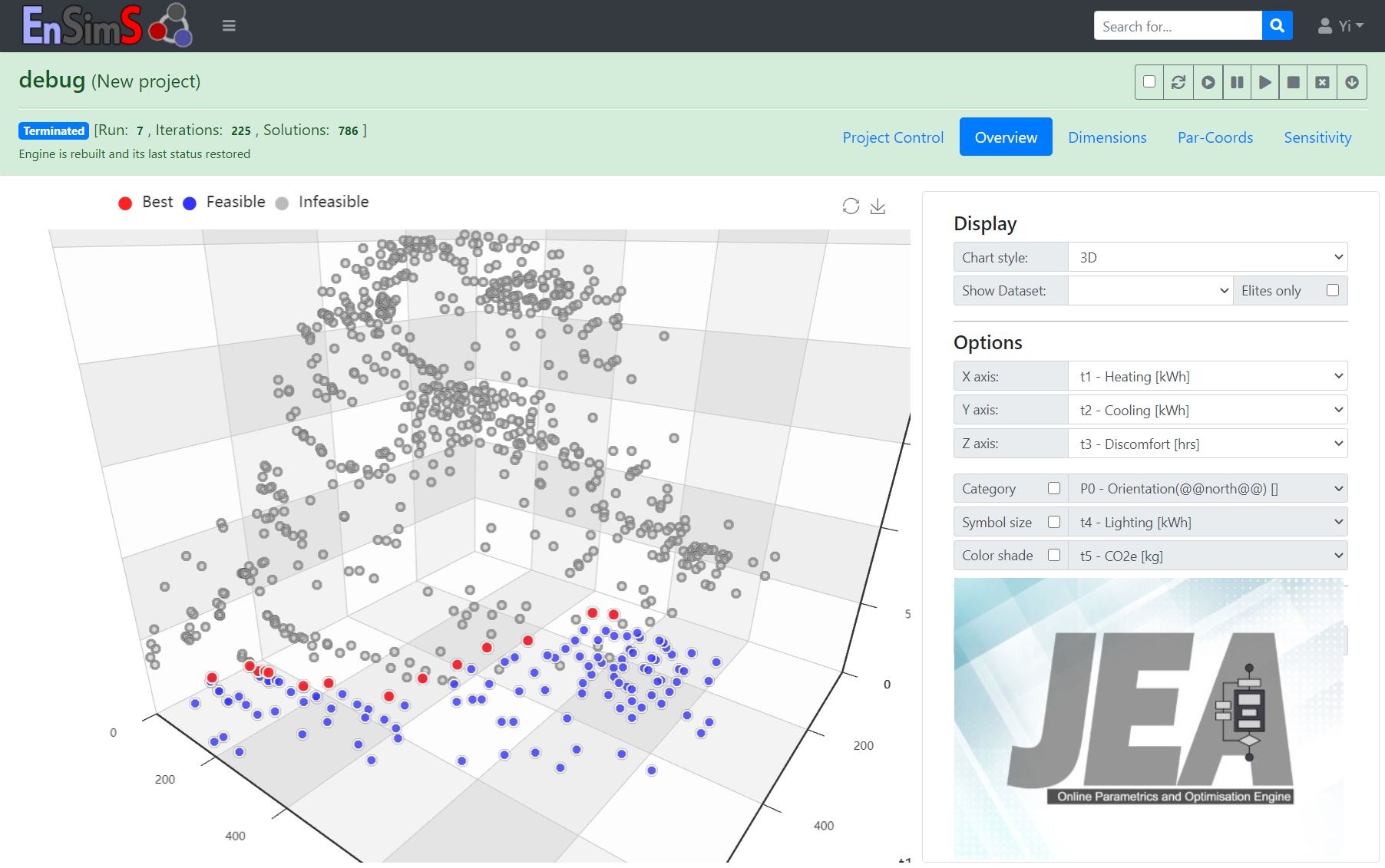Click the refresh engine status icon
The width and height of the screenshot is (1385, 868).
[x=1178, y=82]
